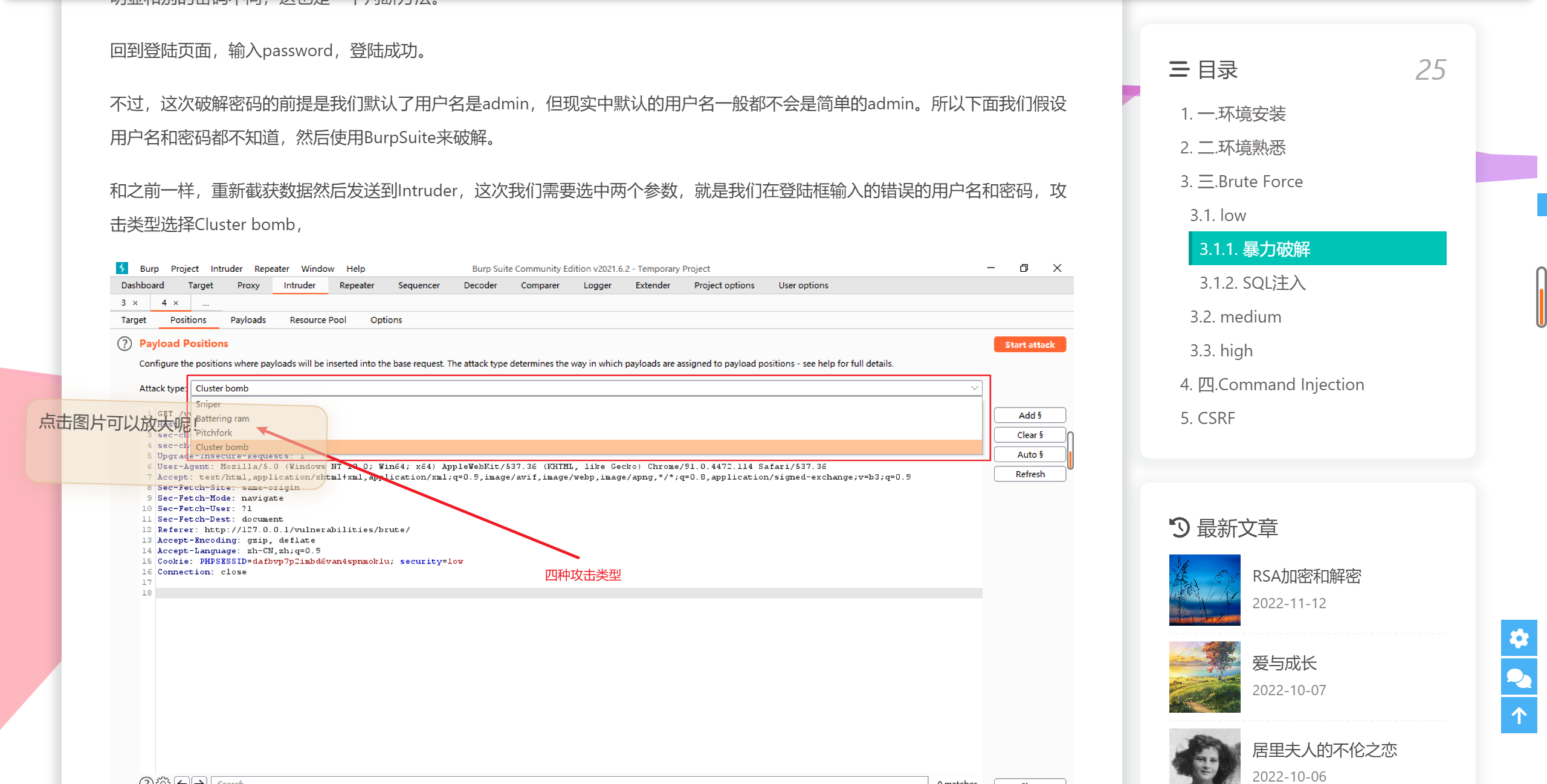Screen dimensions: 1547x784
Task: Click the date 2022-11-12
Action: point(1289,603)
